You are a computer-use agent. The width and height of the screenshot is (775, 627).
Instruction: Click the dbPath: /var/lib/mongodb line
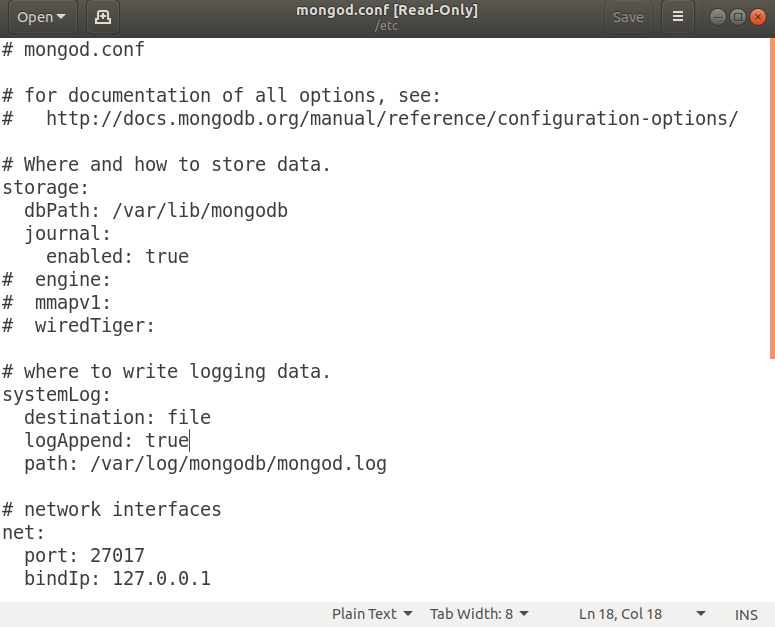click(x=156, y=211)
